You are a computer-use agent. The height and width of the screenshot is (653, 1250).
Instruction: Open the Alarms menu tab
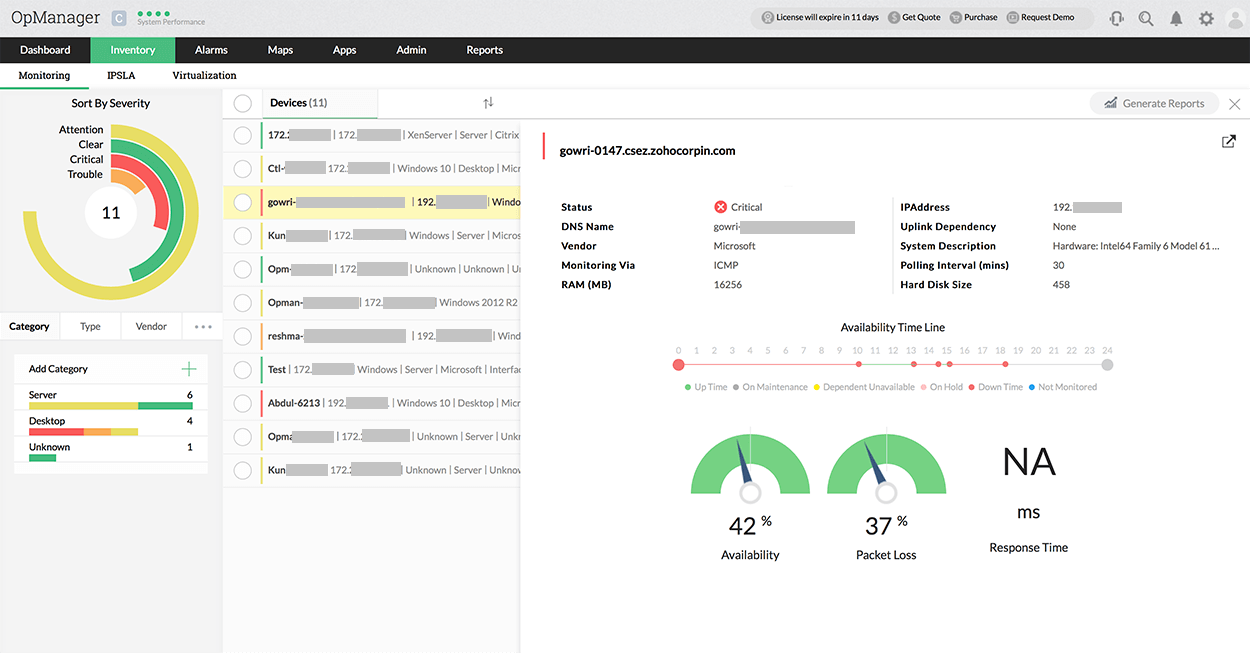211,50
